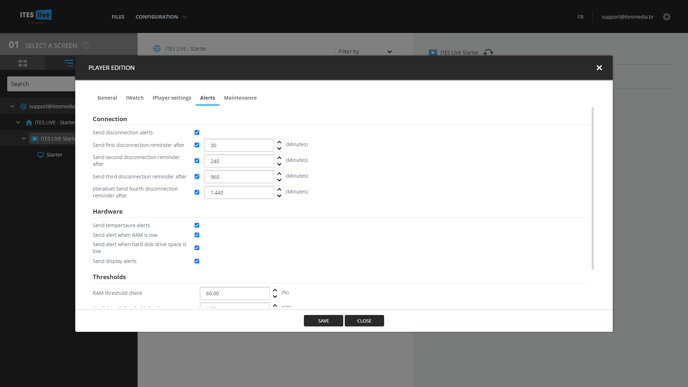
Task: Switch to grid view icon
Action: click(x=23, y=63)
